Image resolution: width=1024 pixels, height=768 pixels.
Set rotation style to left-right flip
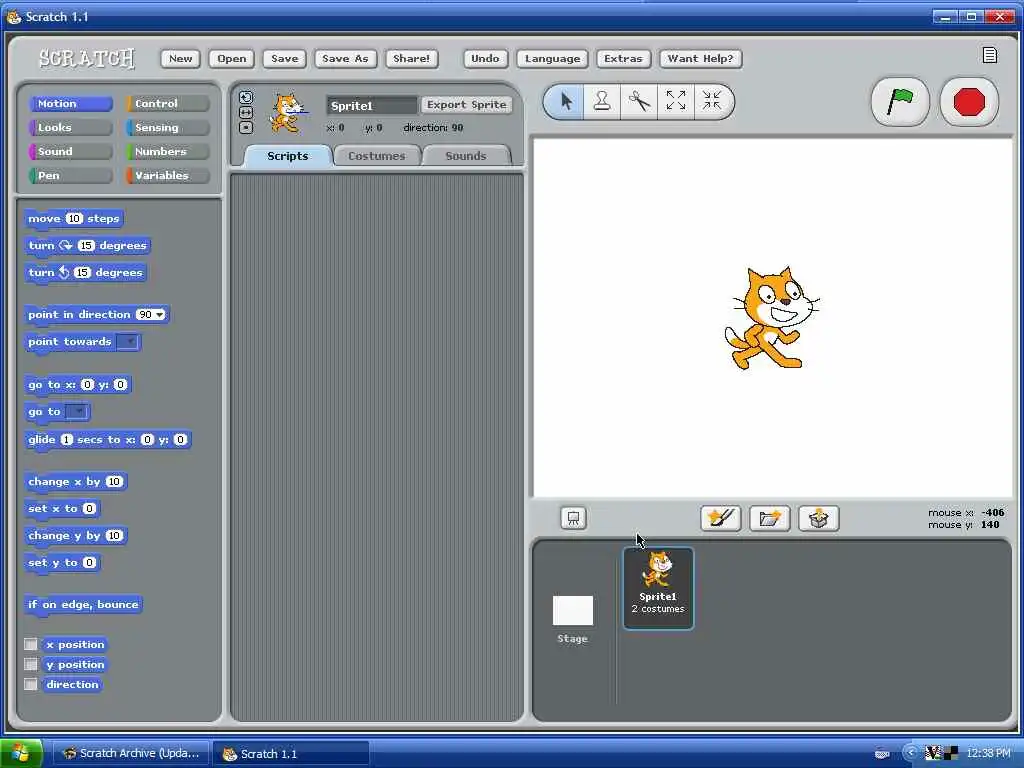point(246,112)
